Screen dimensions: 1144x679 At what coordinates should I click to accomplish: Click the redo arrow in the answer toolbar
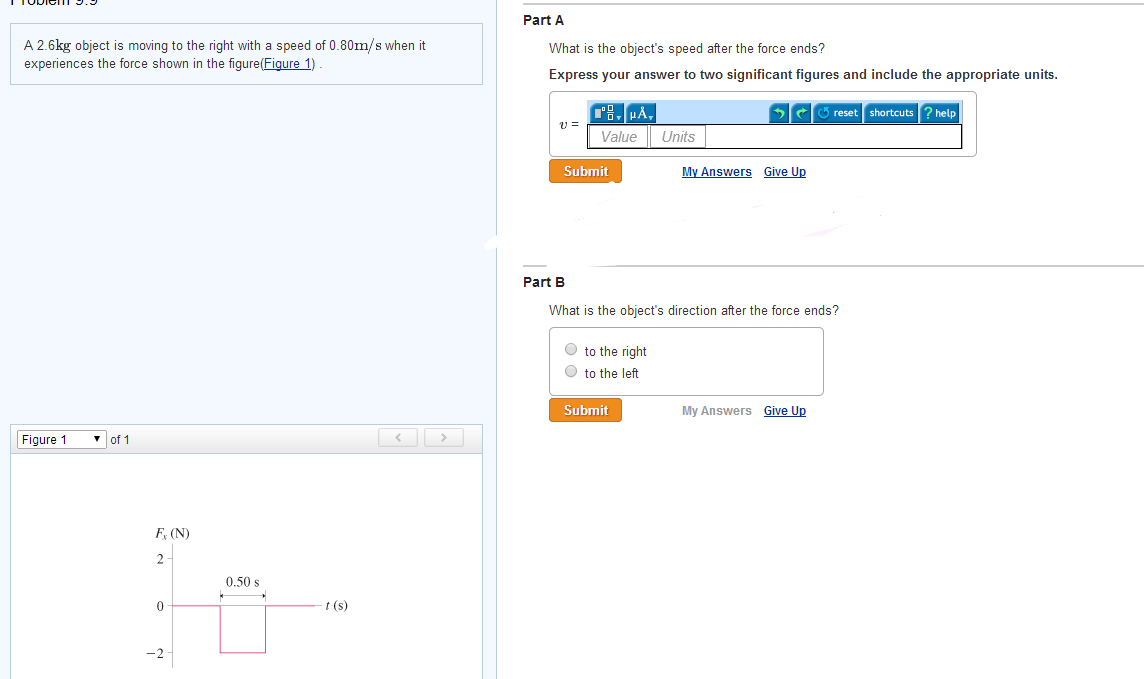point(800,112)
